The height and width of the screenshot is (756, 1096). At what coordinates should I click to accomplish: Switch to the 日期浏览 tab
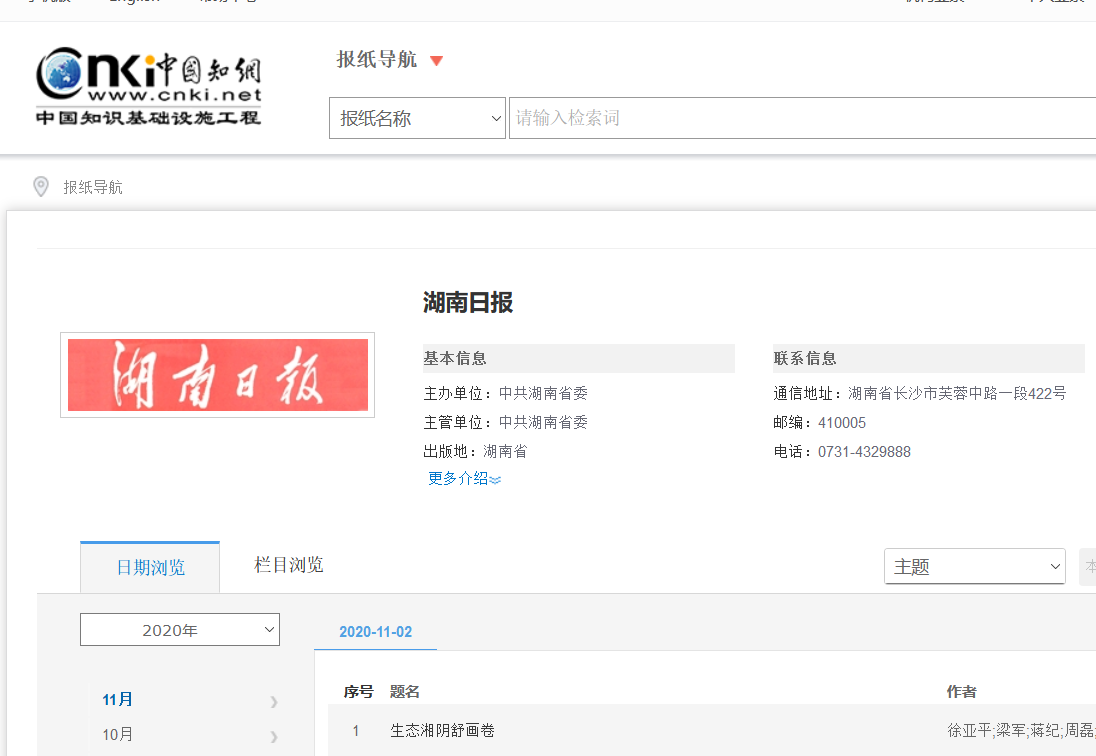point(150,568)
